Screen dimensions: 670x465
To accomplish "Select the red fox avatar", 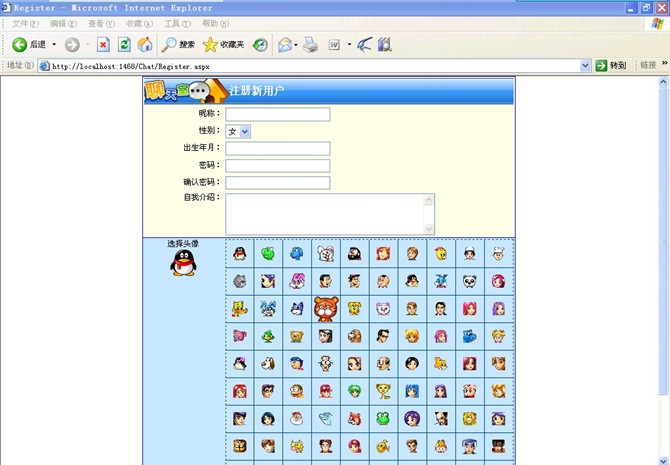I will (x=354, y=419).
